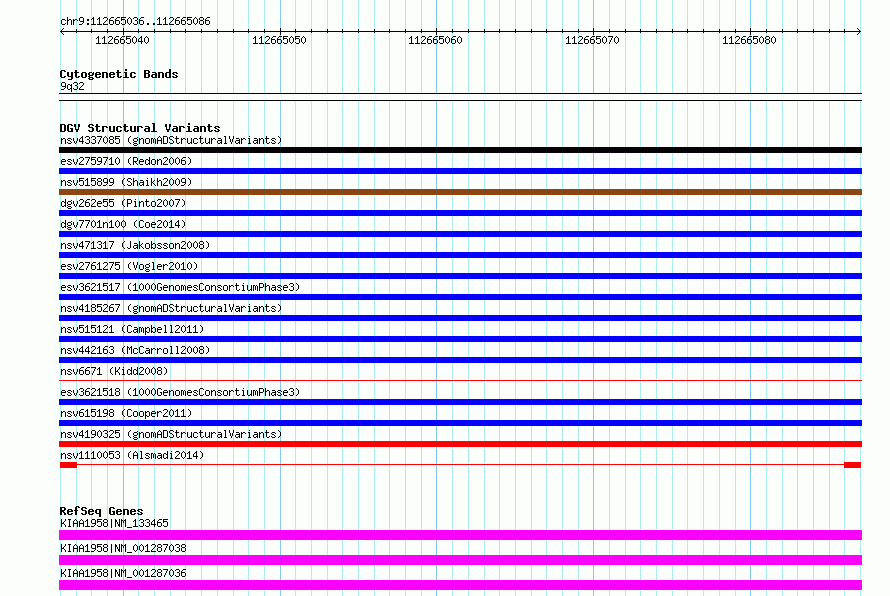
Task: Select dgv262e55 (Pinto2007) label
Action: [123, 203]
